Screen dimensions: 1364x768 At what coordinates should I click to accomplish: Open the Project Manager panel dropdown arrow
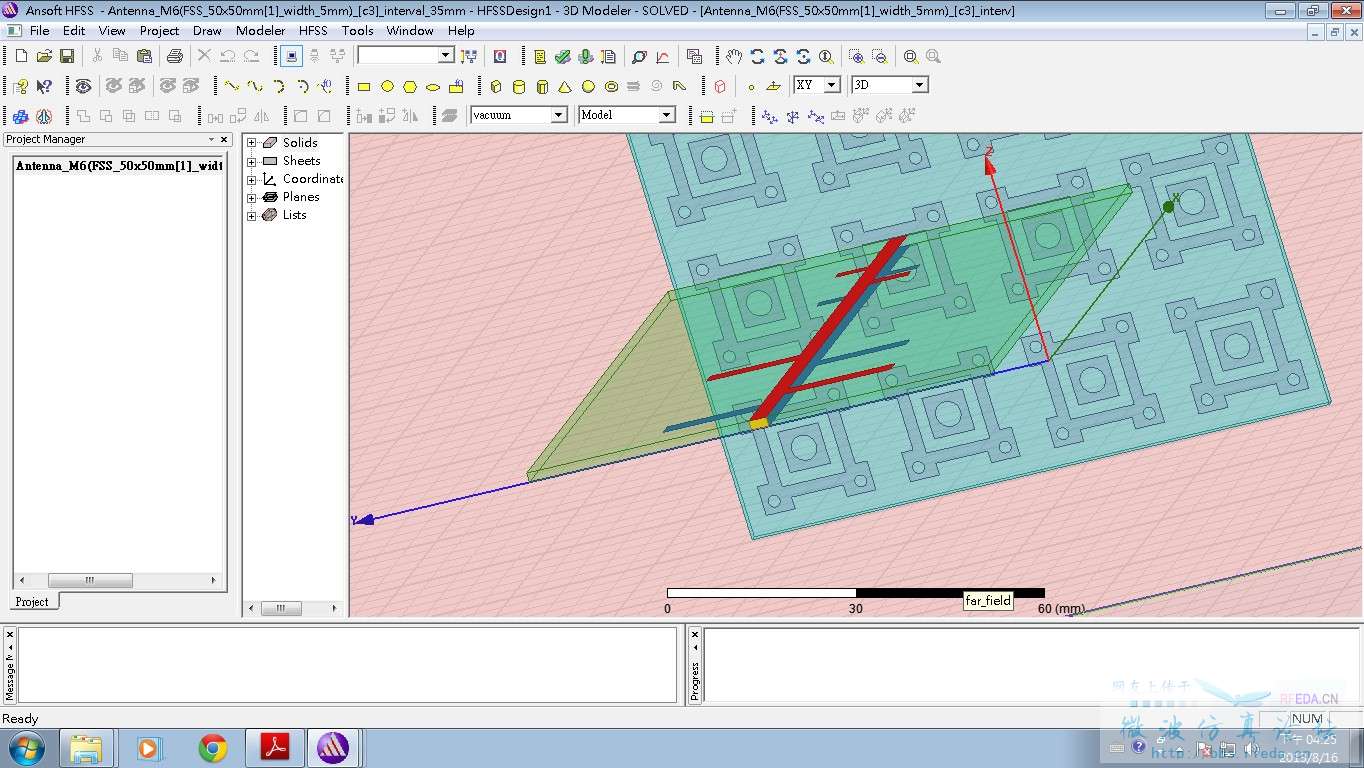[x=211, y=139]
